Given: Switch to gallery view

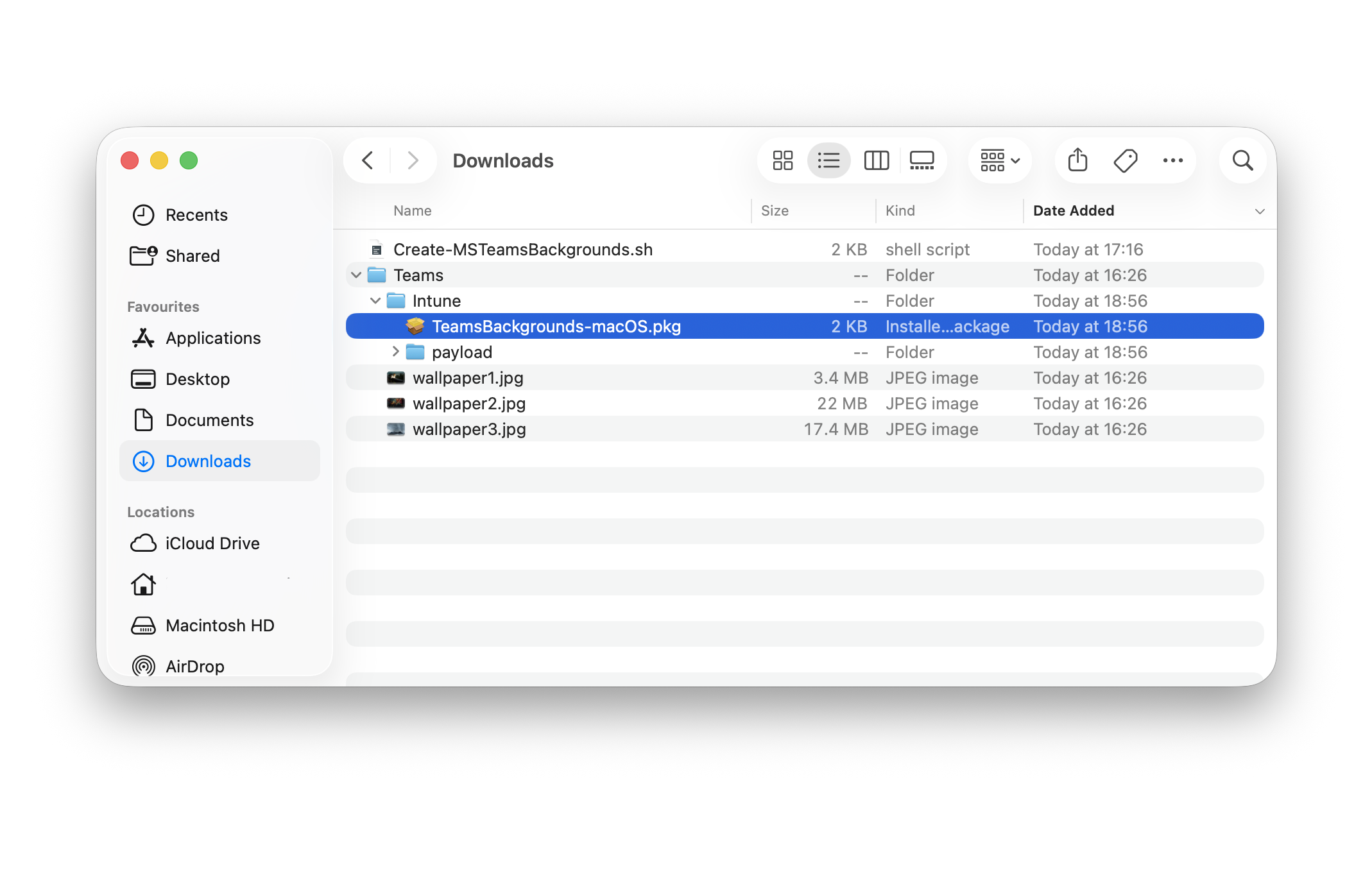Looking at the screenshot, I should click(922, 160).
